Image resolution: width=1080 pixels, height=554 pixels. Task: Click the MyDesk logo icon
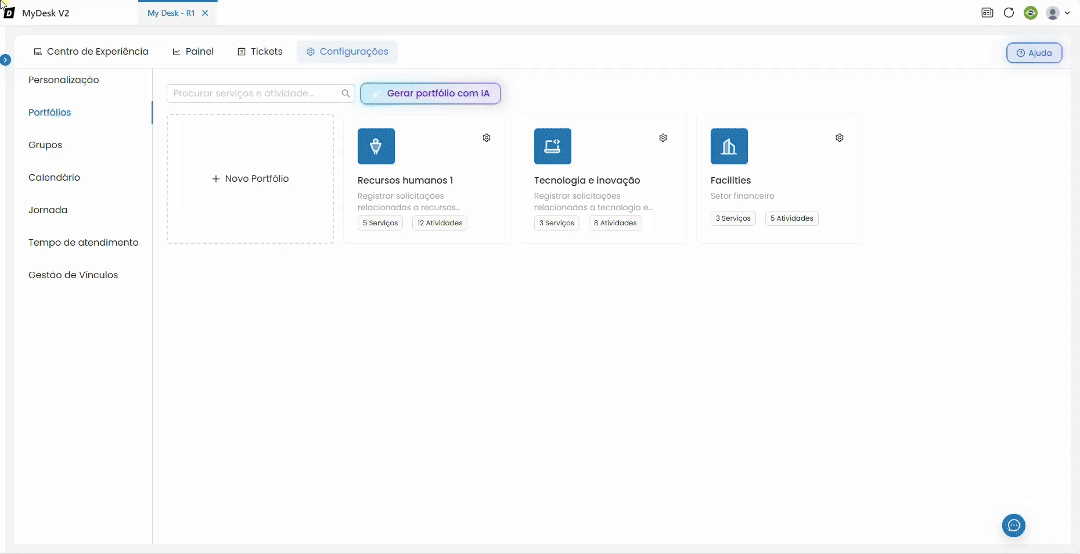coord(10,12)
